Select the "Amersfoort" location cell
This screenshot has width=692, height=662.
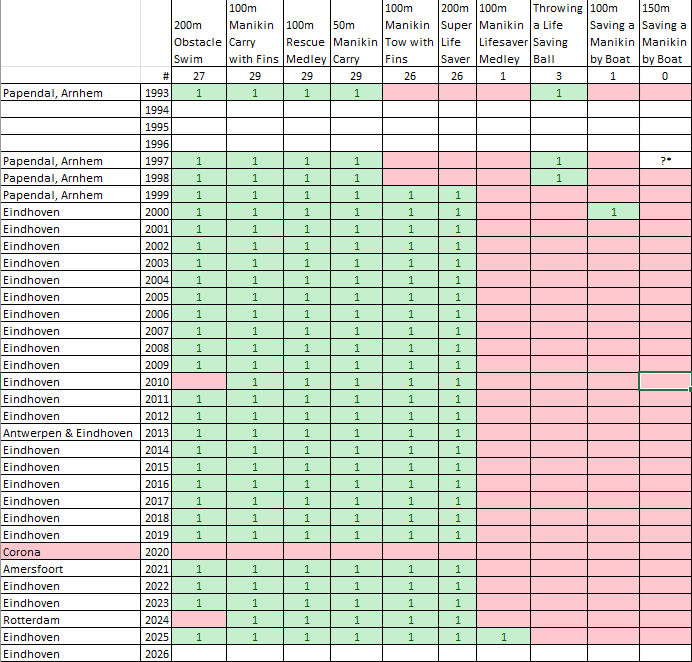pyautogui.click(x=70, y=568)
